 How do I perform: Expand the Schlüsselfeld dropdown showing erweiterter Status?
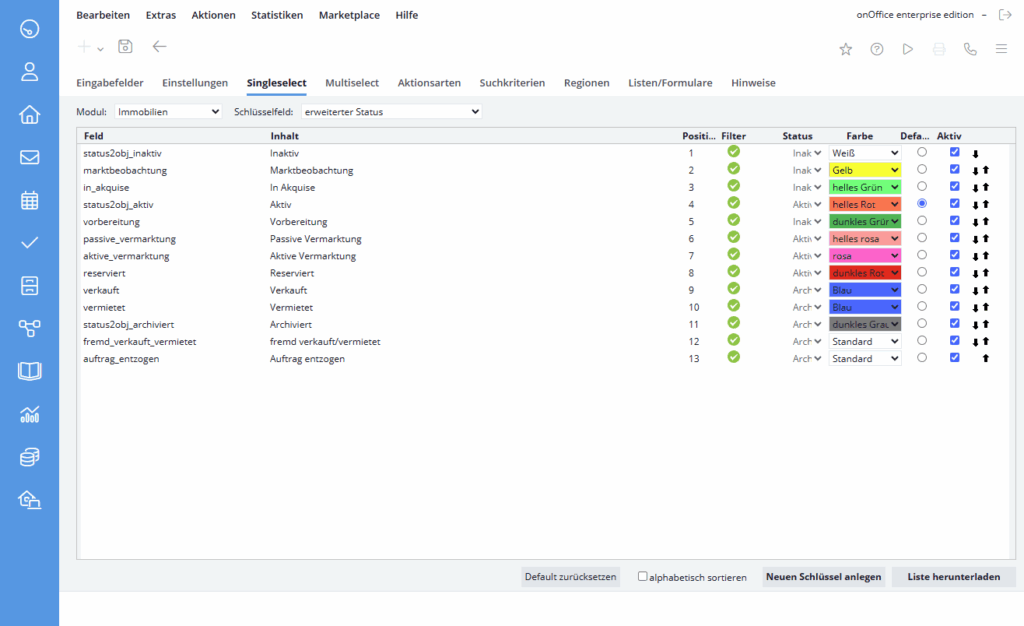[391, 112]
